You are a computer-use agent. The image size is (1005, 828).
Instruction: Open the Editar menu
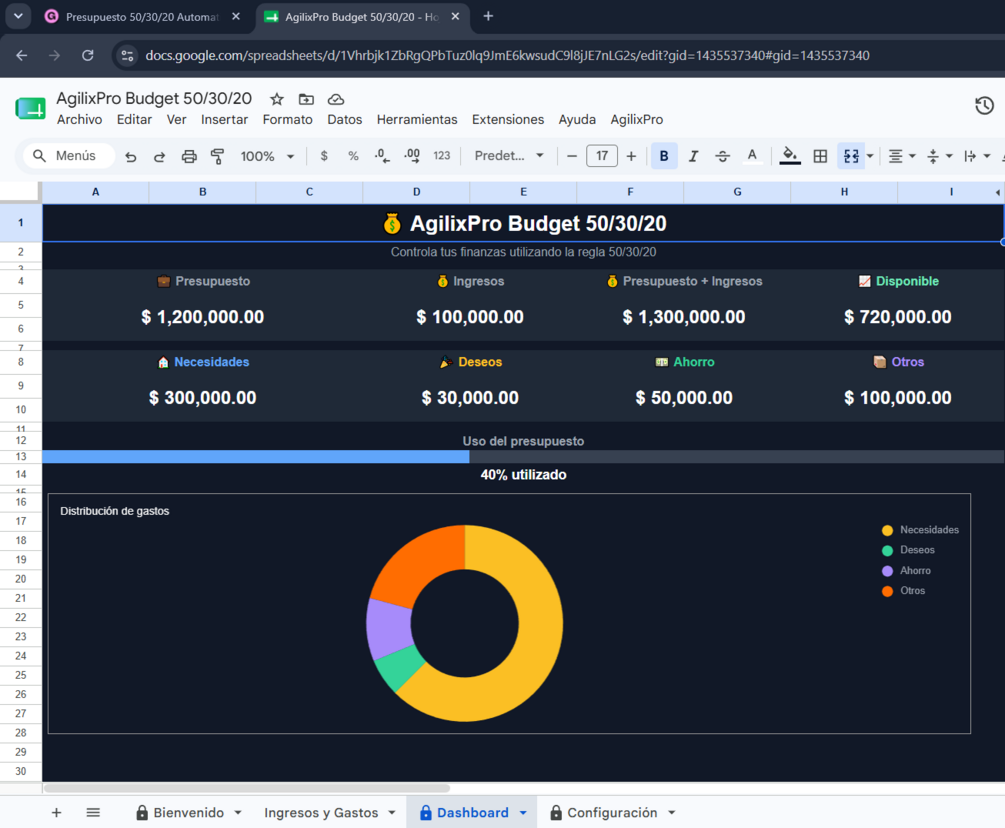(135, 120)
